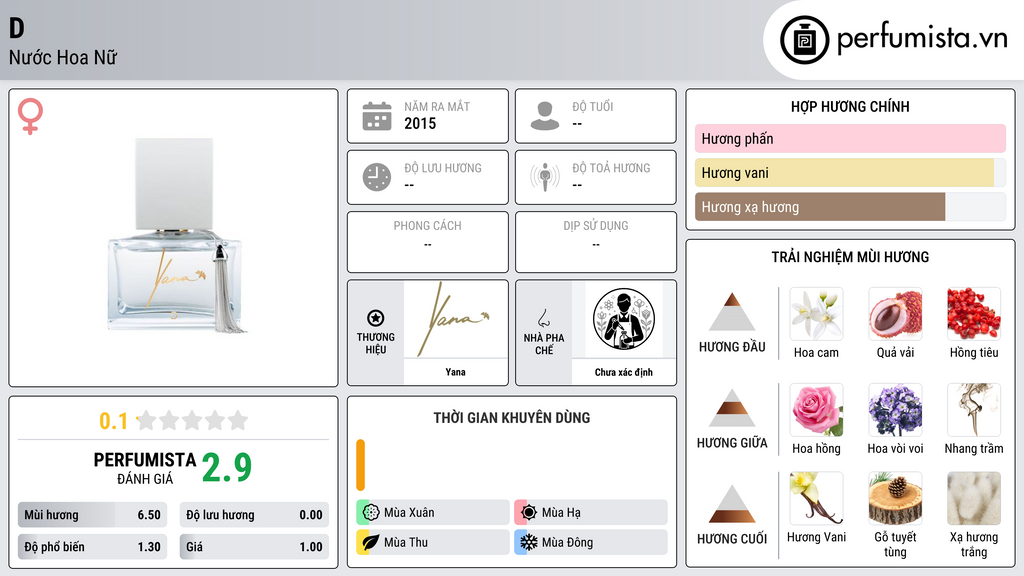Image resolution: width=1024 pixels, height=576 pixels.
Task: Click the Chưa xác định perfumer image
Action: [624, 319]
